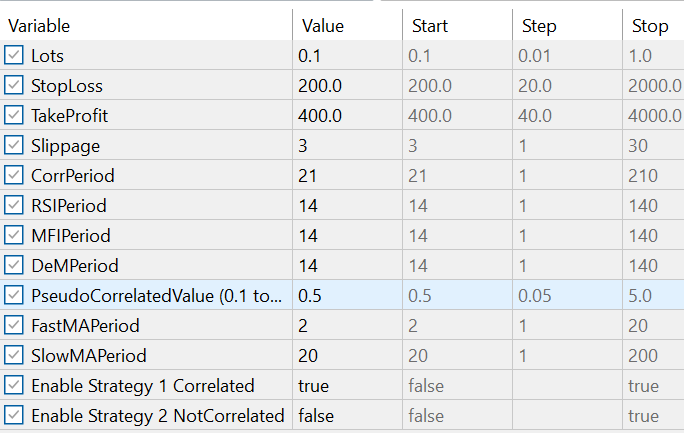Toggle the StopLoss checkbox
Viewport: 684px width, 433px height.
(x=14, y=86)
